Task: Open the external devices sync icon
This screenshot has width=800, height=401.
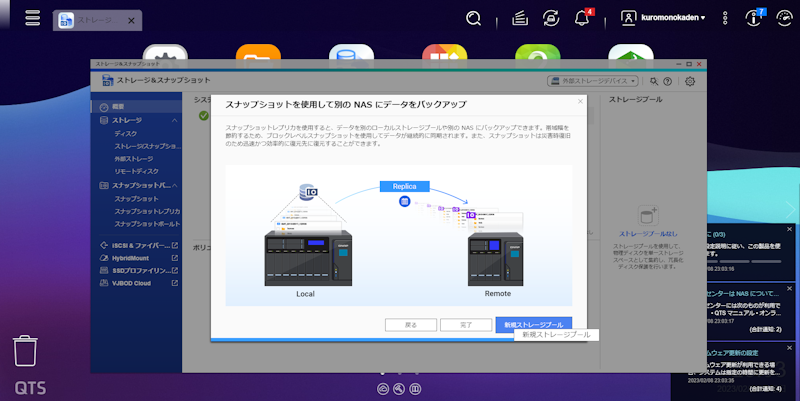Action: point(551,18)
